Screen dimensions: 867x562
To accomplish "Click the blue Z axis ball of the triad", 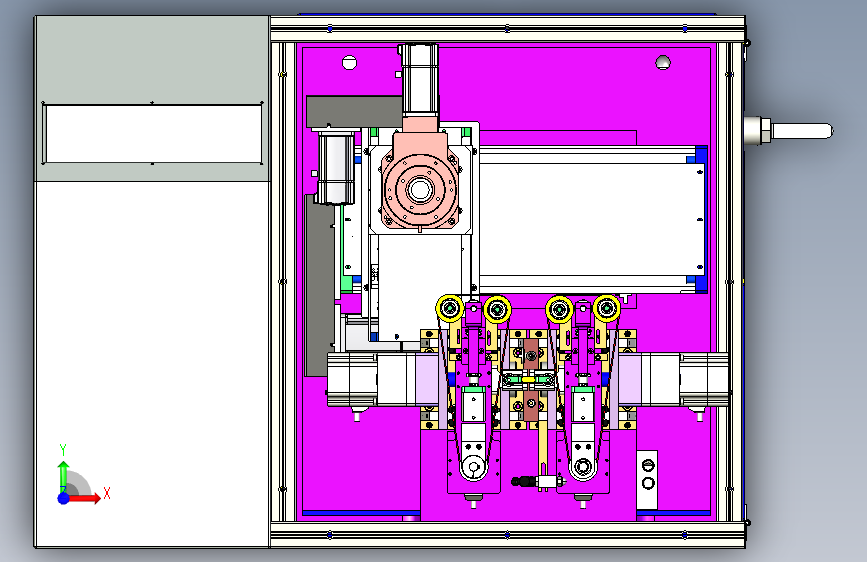I will (x=64, y=498).
